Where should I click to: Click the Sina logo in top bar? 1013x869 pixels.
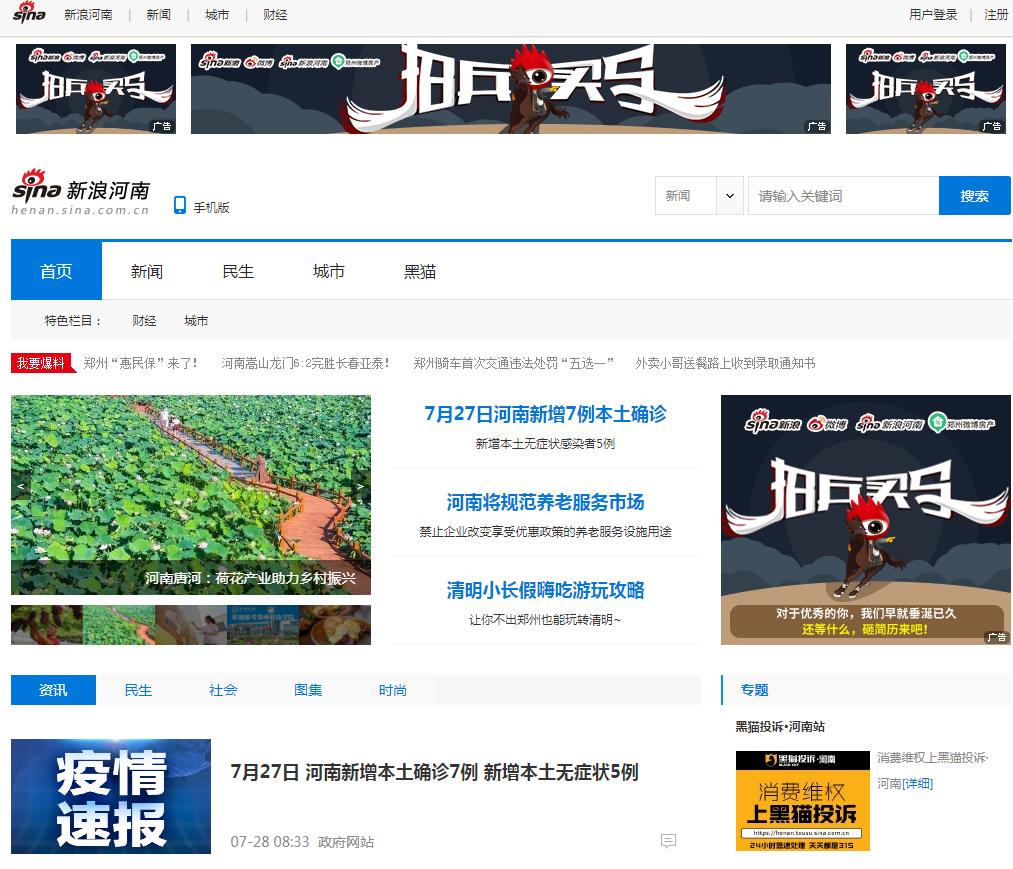pos(29,13)
